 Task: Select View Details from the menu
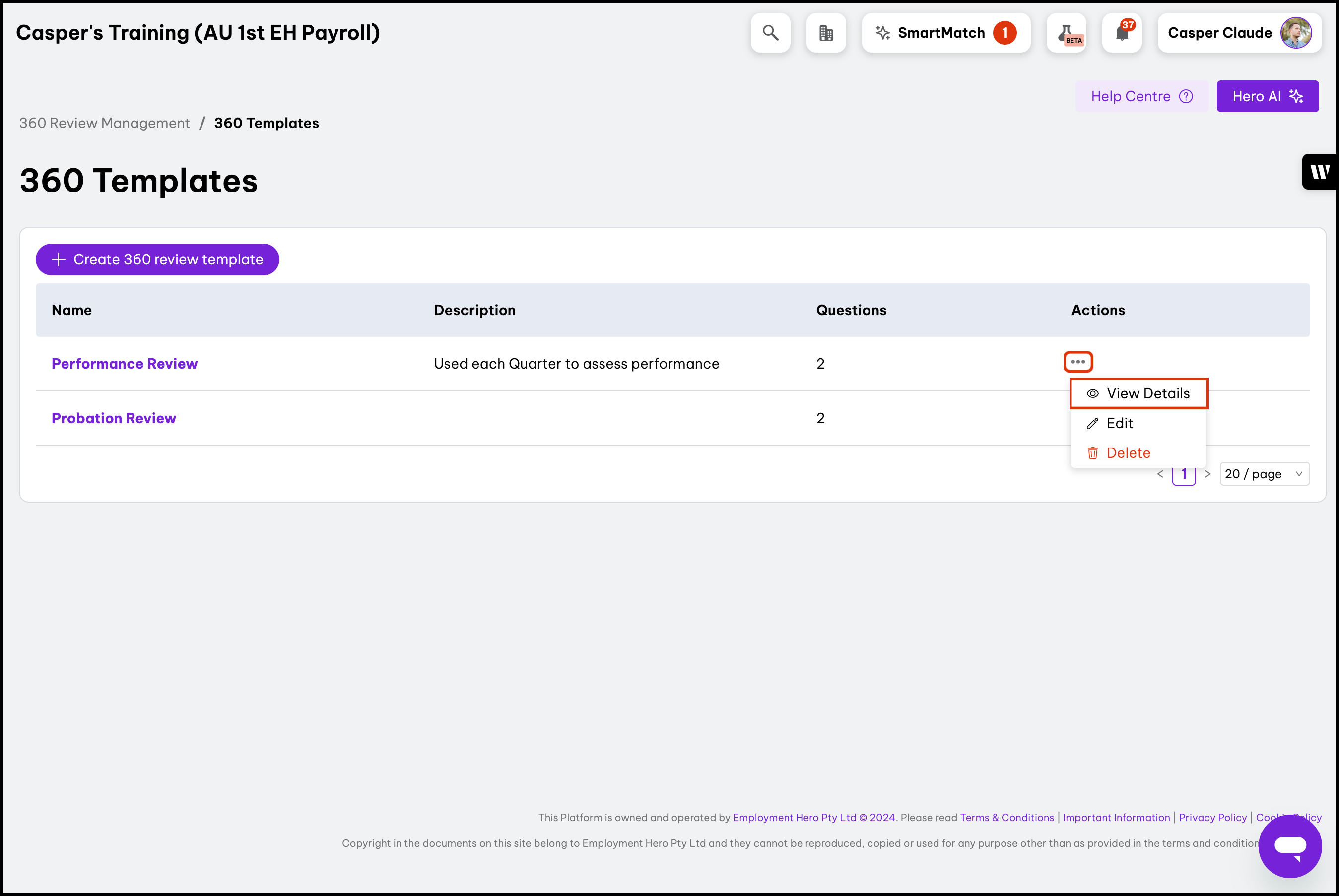coord(1138,394)
